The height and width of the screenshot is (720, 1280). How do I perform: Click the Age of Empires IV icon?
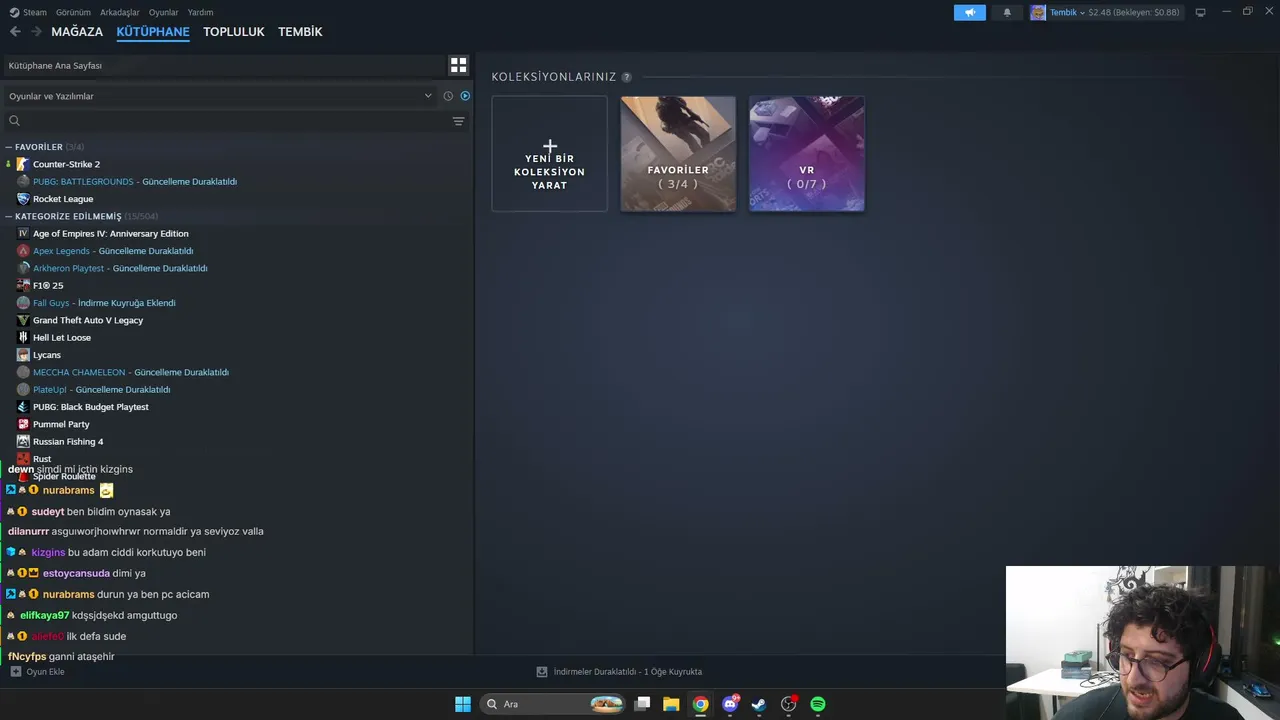pos(23,233)
